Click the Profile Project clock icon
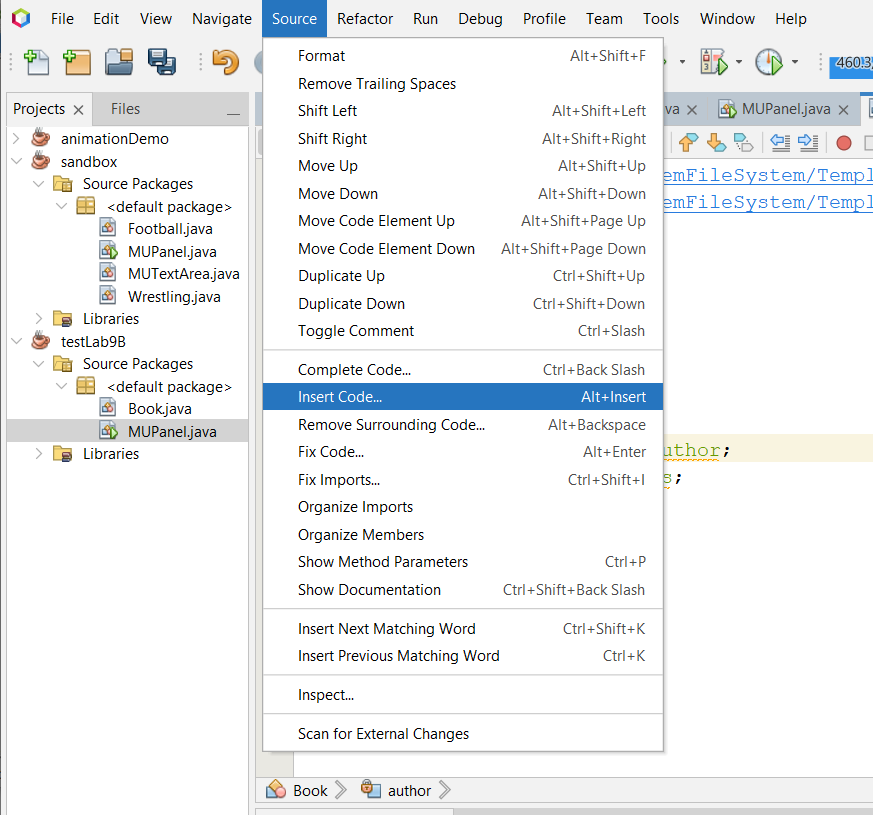873x815 pixels. pyautogui.click(x=768, y=62)
